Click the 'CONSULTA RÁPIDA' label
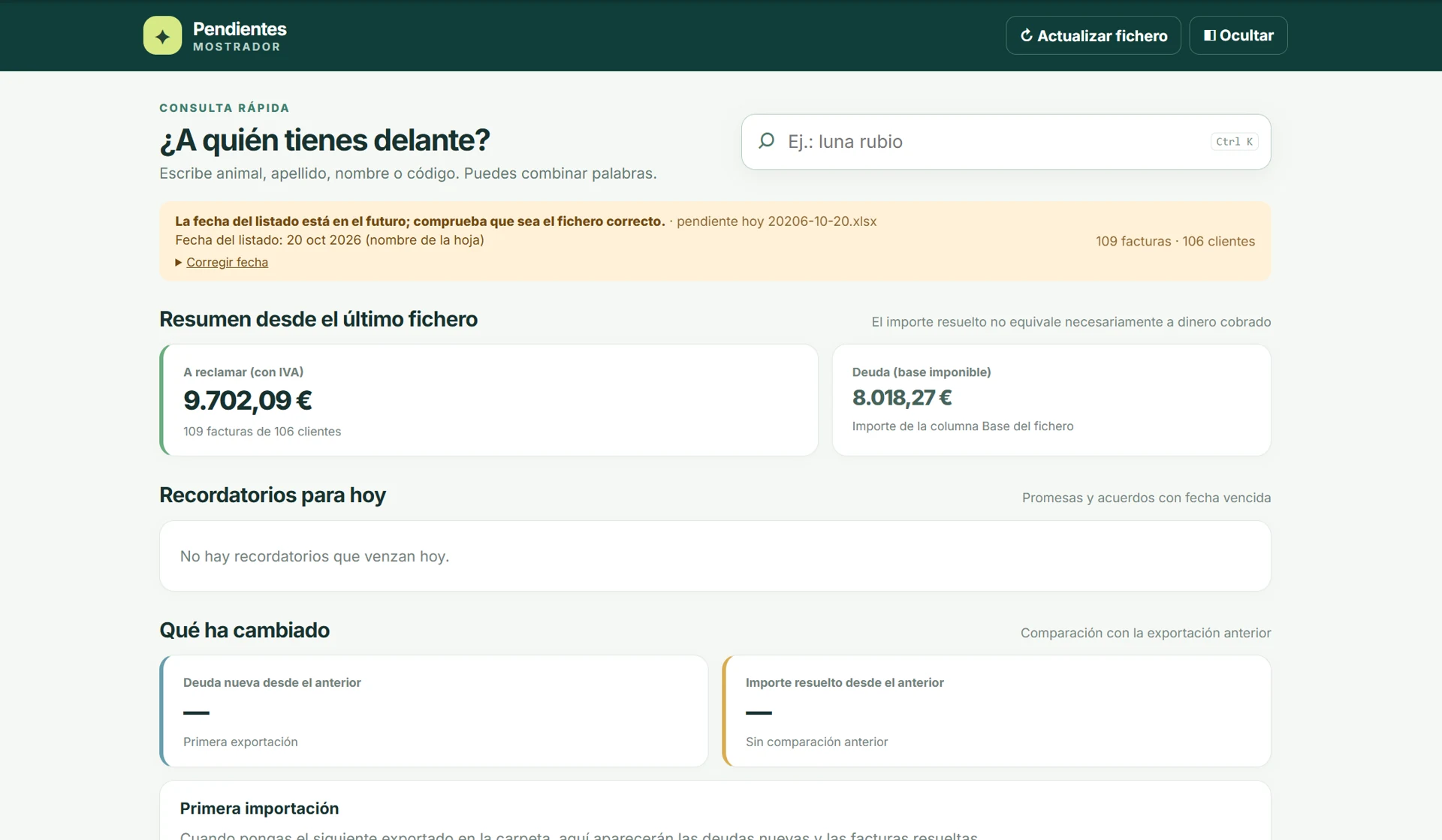 coord(225,108)
